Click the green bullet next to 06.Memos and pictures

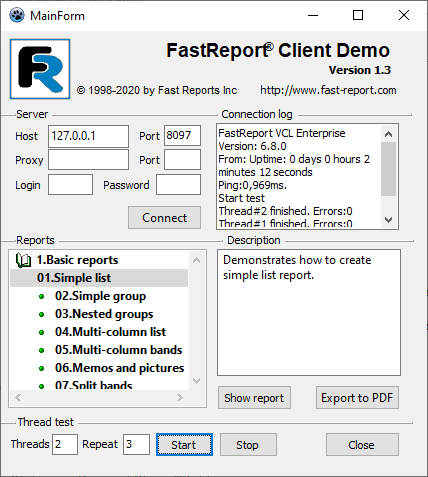[41, 368]
